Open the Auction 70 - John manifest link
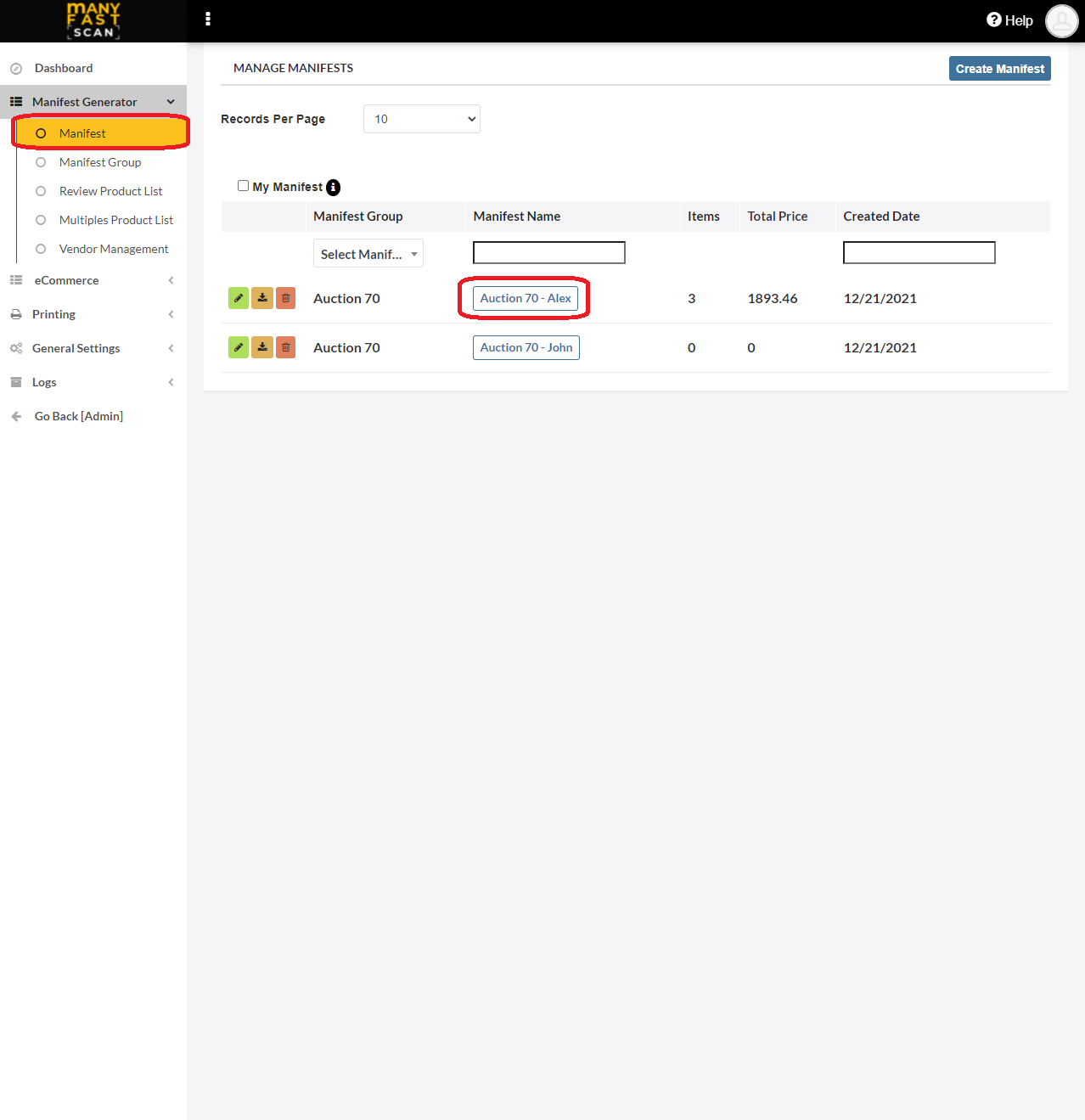 point(526,347)
